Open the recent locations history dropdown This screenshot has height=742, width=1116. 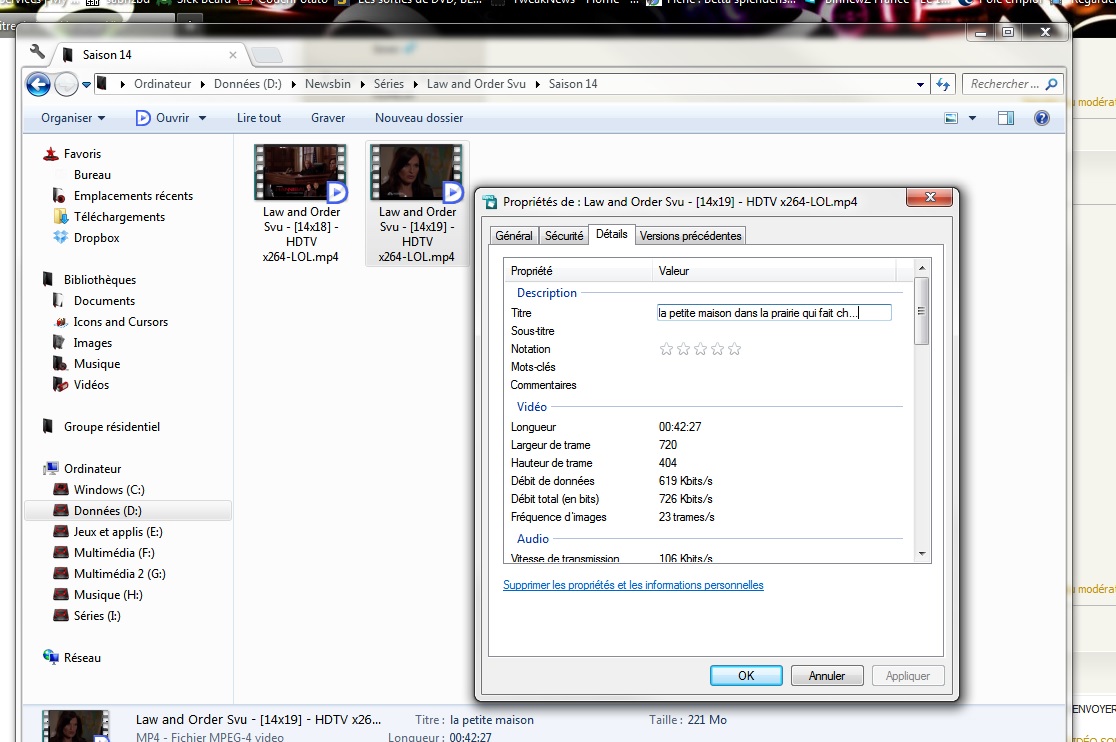pos(86,85)
